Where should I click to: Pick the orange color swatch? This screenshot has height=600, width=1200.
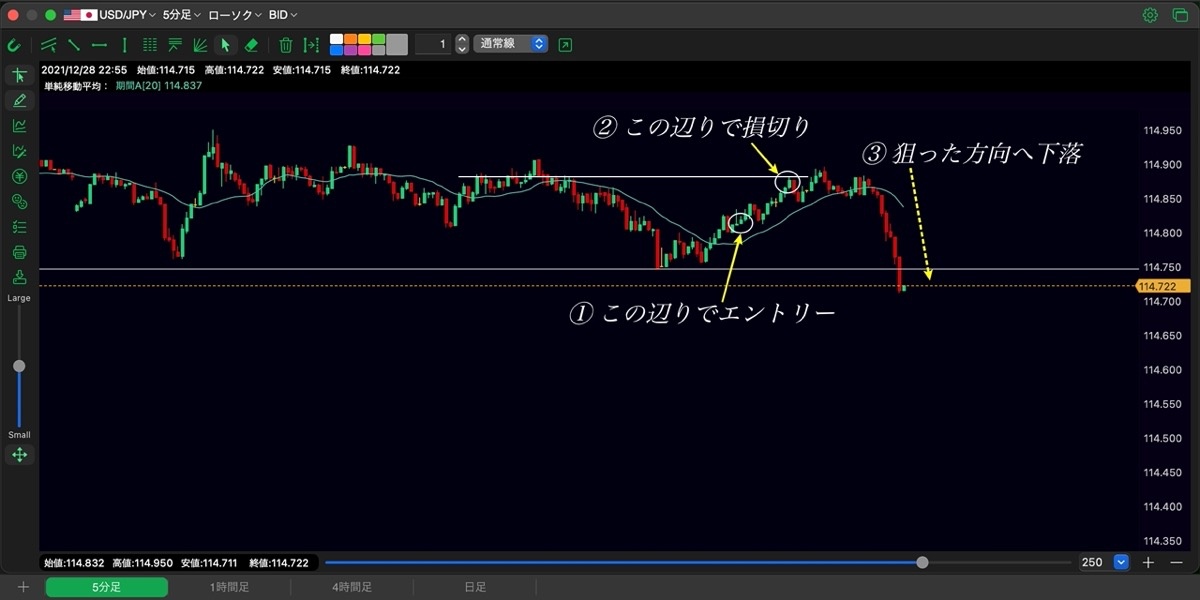350,39
